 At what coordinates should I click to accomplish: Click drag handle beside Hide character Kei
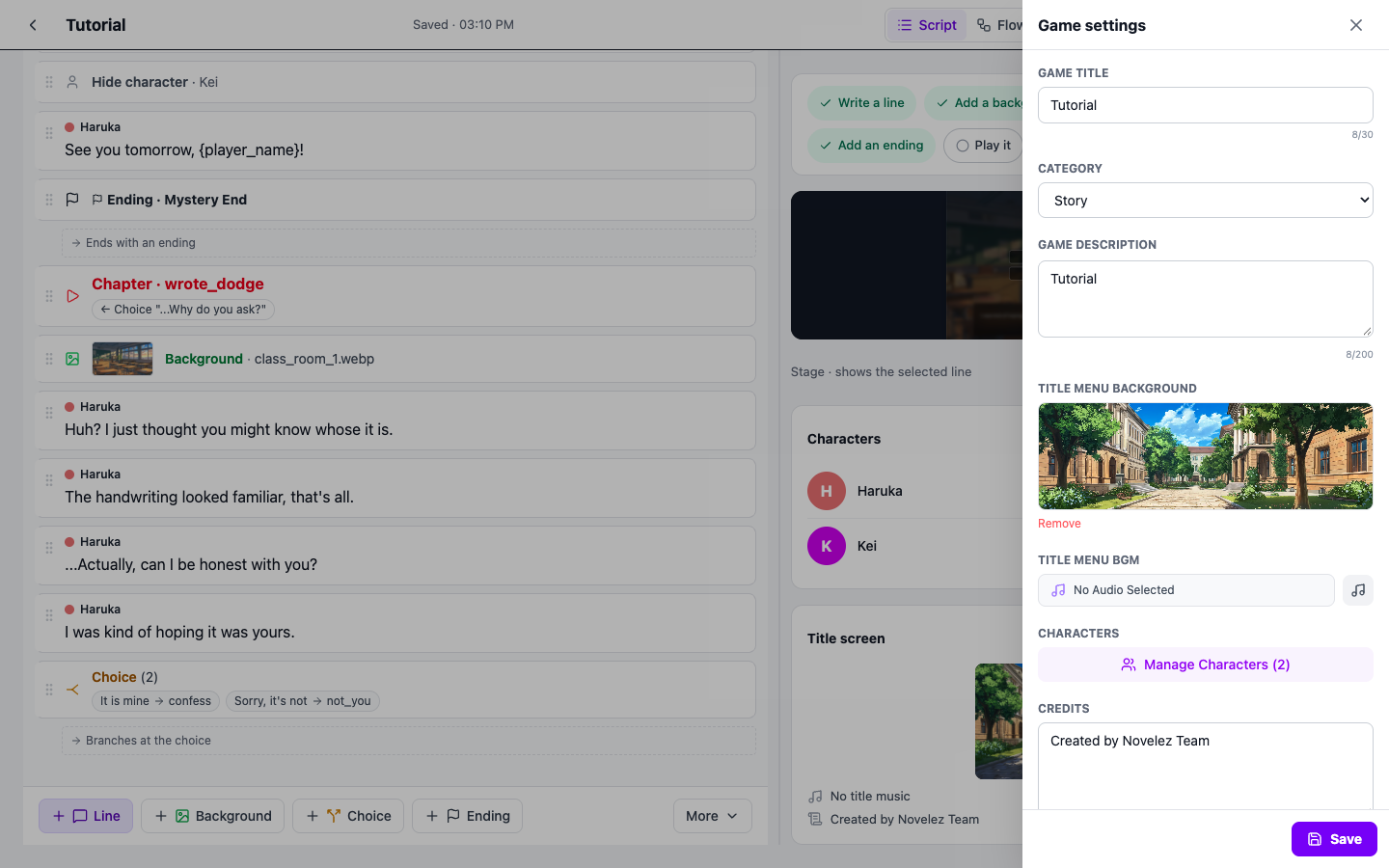point(49,82)
